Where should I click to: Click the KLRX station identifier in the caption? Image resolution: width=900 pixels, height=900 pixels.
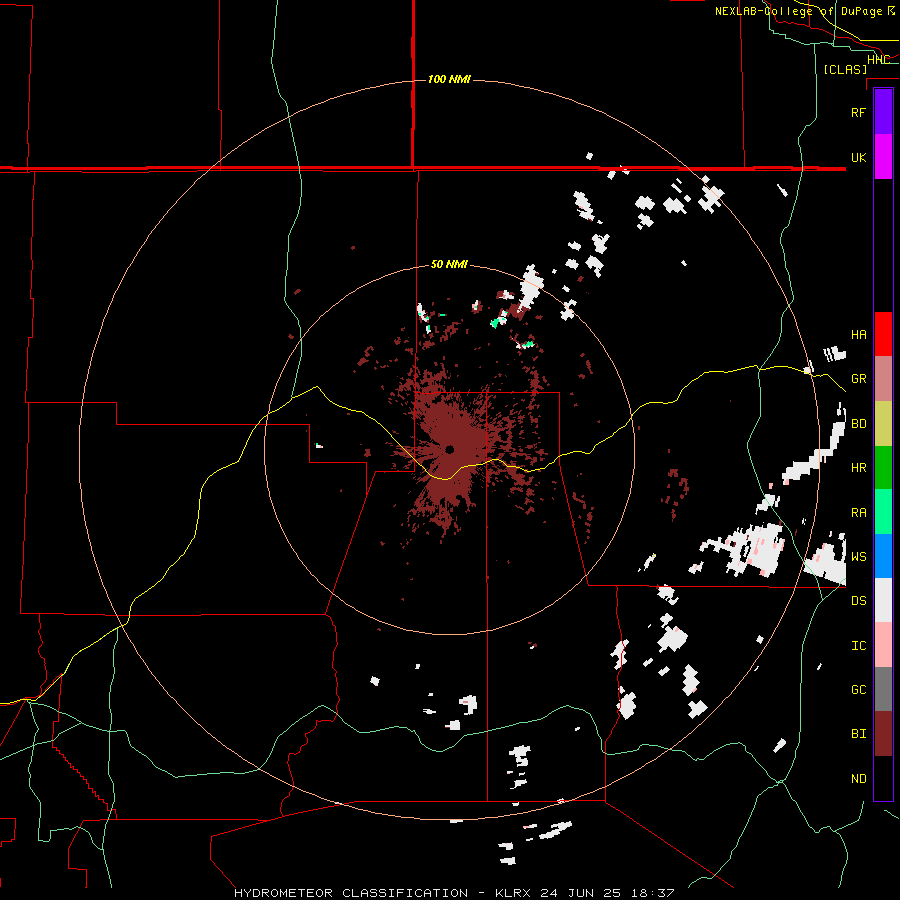click(512, 893)
